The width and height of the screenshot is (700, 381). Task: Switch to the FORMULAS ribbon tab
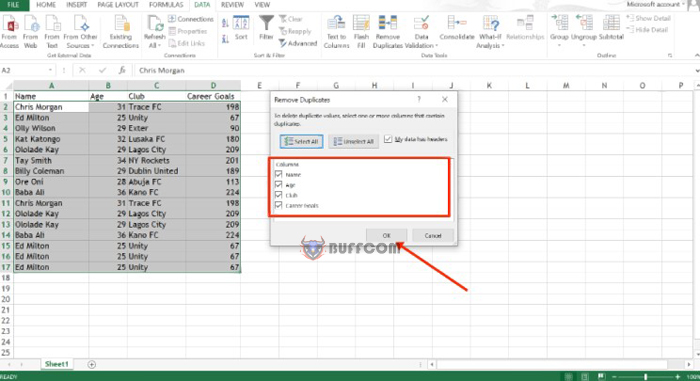pos(166,5)
